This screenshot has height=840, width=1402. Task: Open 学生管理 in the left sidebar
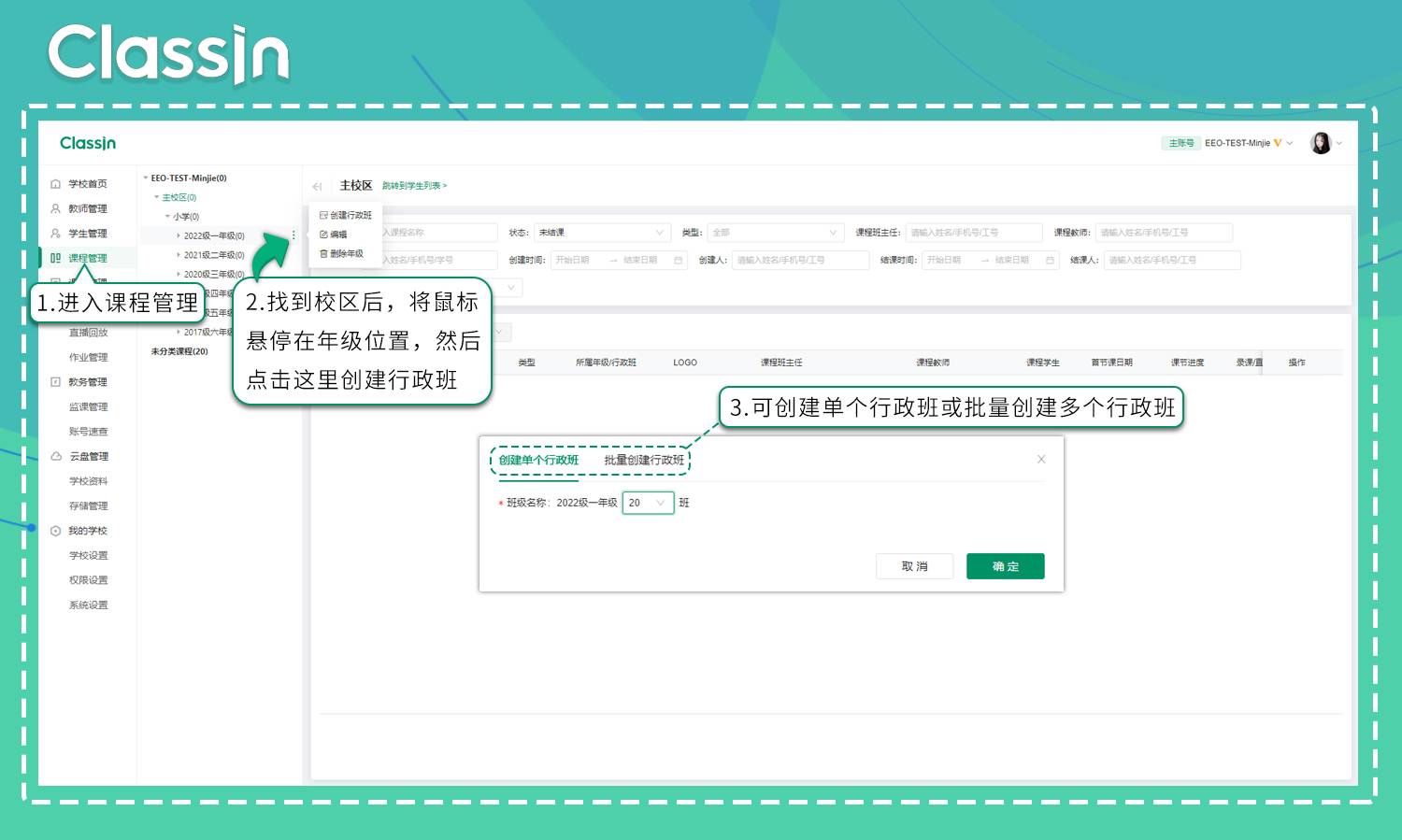(x=88, y=234)
